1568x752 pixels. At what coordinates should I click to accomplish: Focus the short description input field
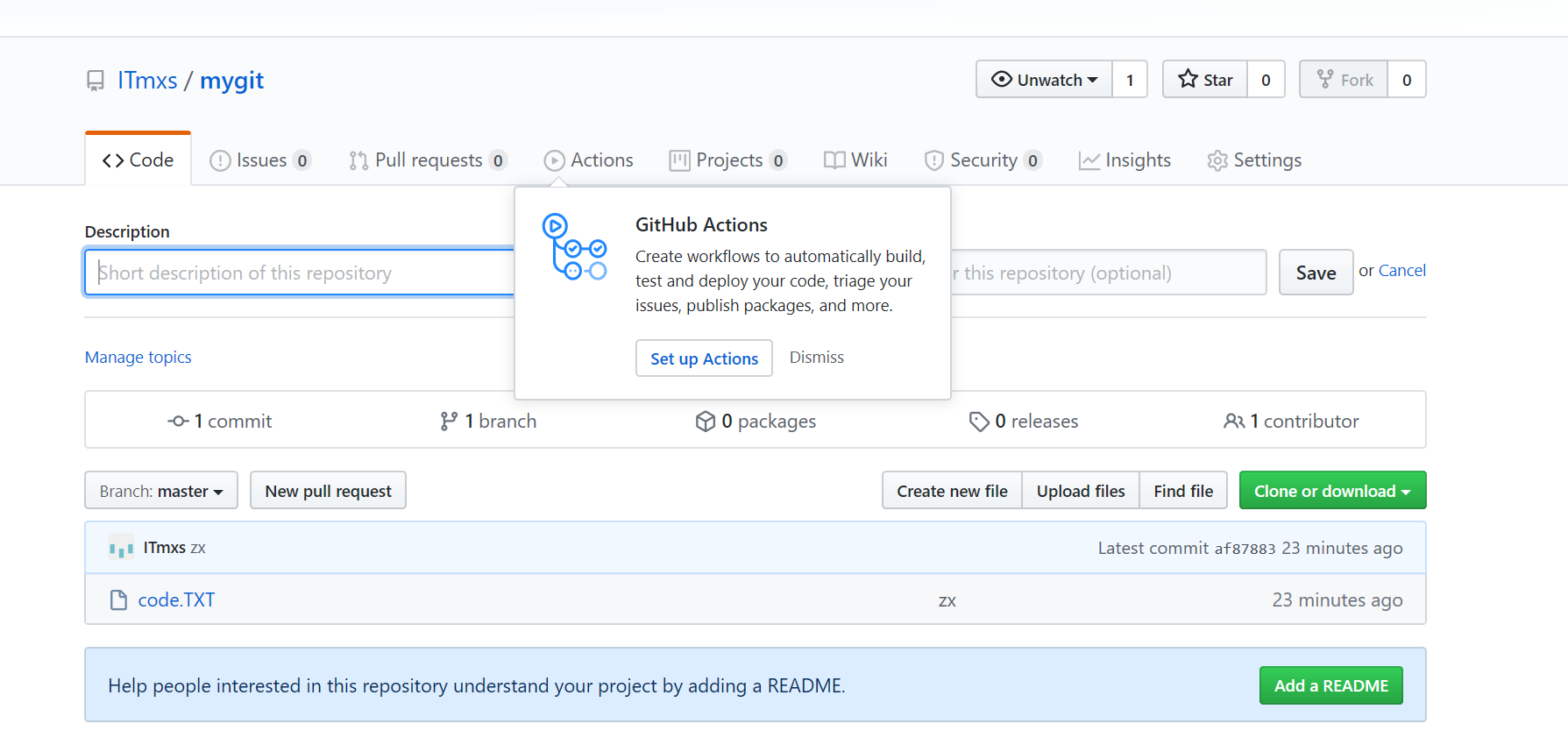point(300,273)
